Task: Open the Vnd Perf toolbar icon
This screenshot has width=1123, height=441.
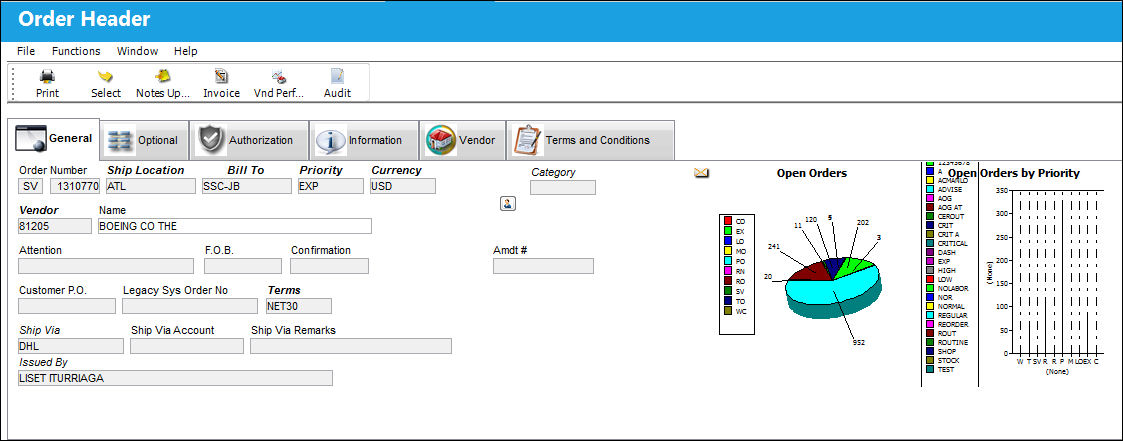Action: 279,76
